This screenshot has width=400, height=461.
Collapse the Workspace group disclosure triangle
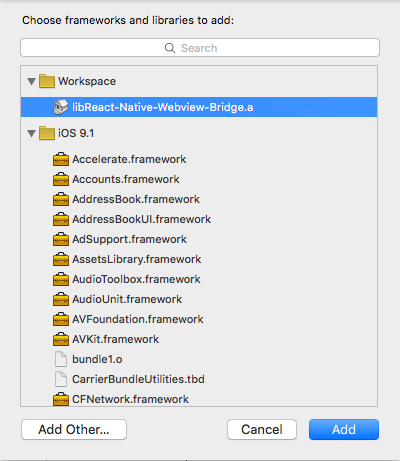(32, 81)
